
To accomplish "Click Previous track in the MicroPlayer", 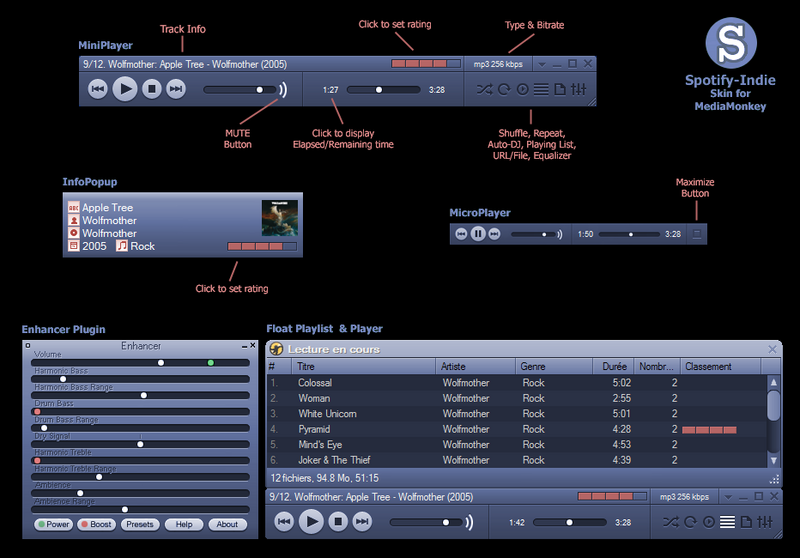I will (461, 234).
